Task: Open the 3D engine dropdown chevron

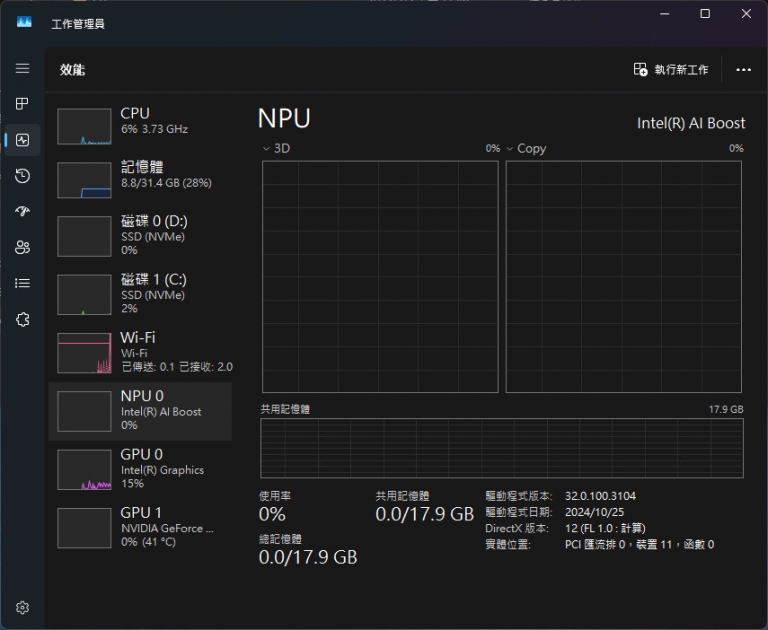Action: click(266, 148)
